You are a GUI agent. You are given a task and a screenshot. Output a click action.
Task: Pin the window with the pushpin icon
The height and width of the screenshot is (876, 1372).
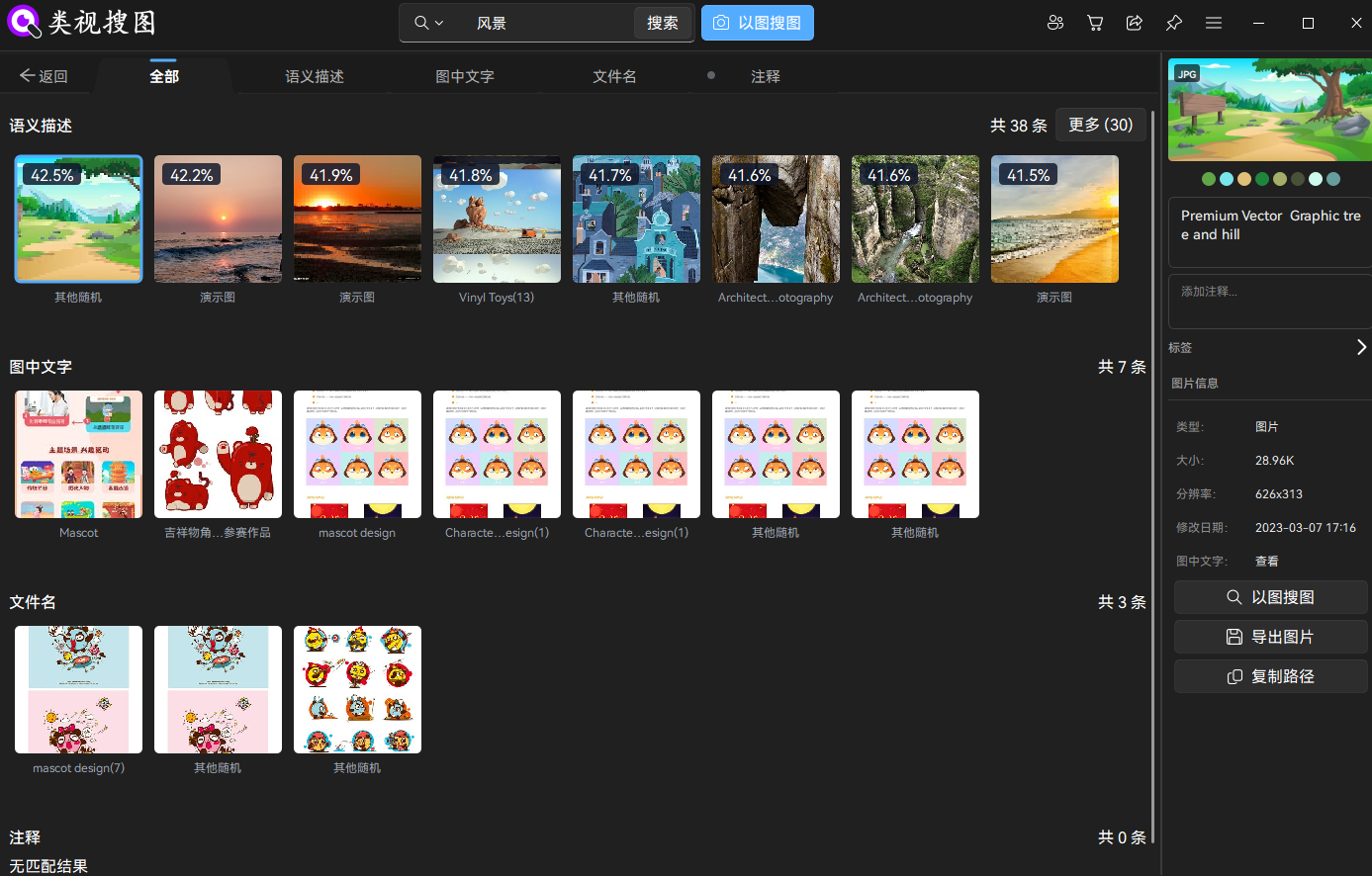1174,23
